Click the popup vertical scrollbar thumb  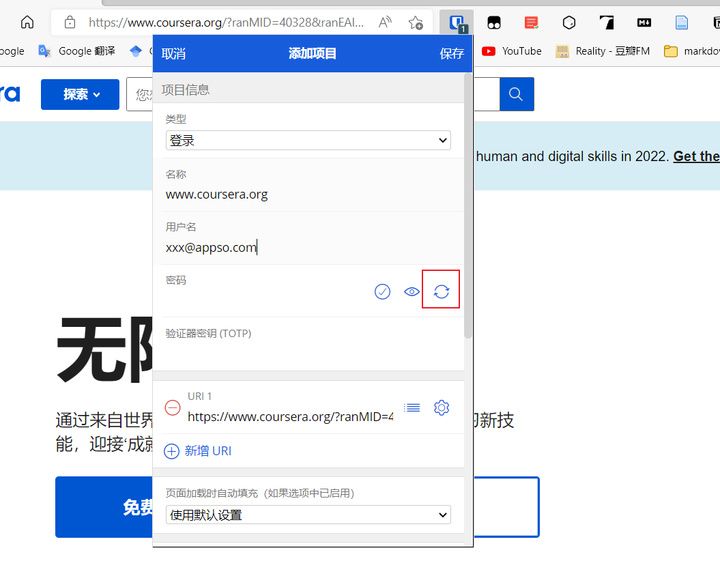(x=468, y=206)
